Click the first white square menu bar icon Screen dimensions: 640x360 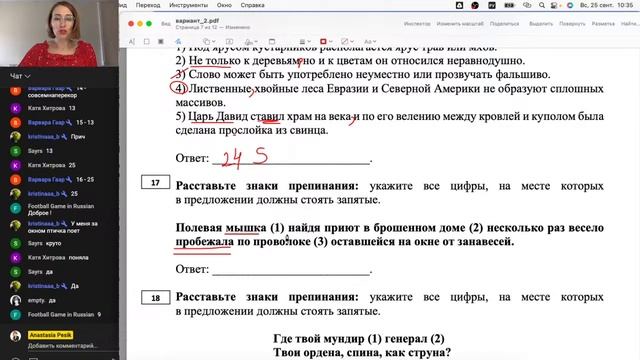tap(459, 5)
